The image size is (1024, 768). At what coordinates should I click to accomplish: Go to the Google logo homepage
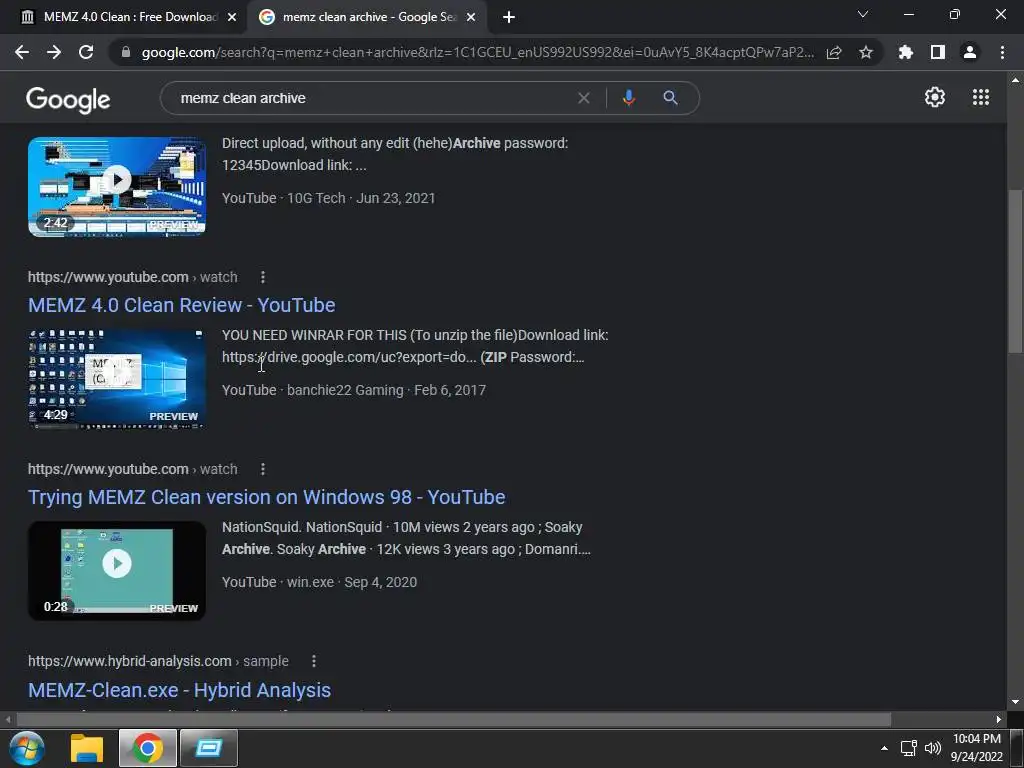(68, 99)
